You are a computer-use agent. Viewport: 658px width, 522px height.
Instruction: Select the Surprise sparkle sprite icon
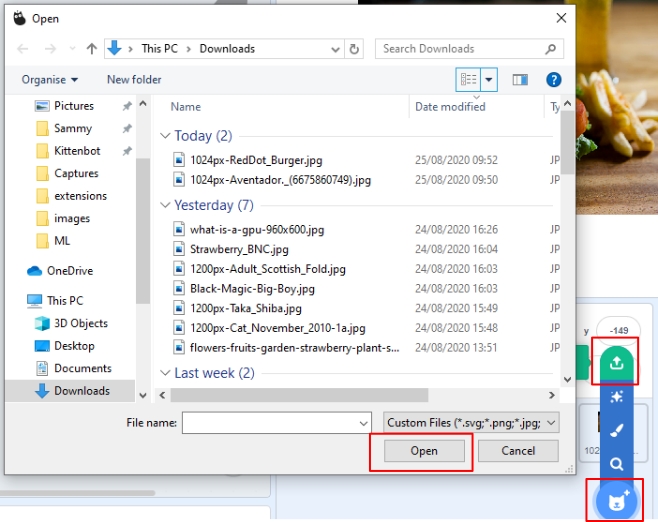[616, 398]
